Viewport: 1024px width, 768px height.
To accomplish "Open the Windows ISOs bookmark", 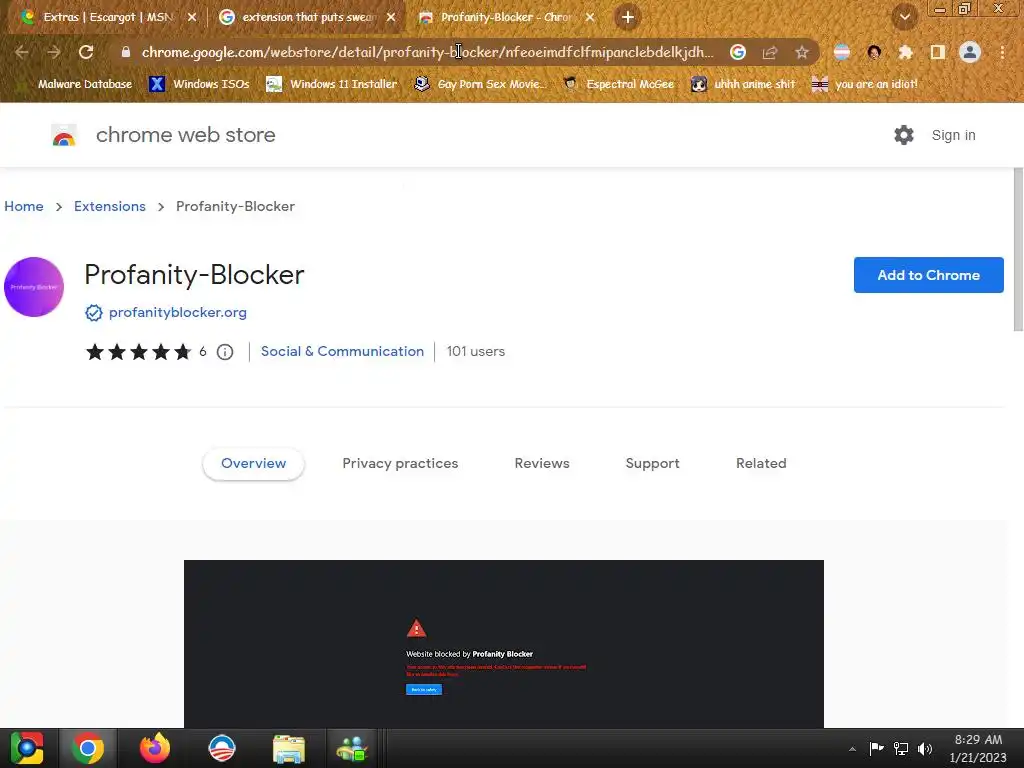I will click(200, 84).
